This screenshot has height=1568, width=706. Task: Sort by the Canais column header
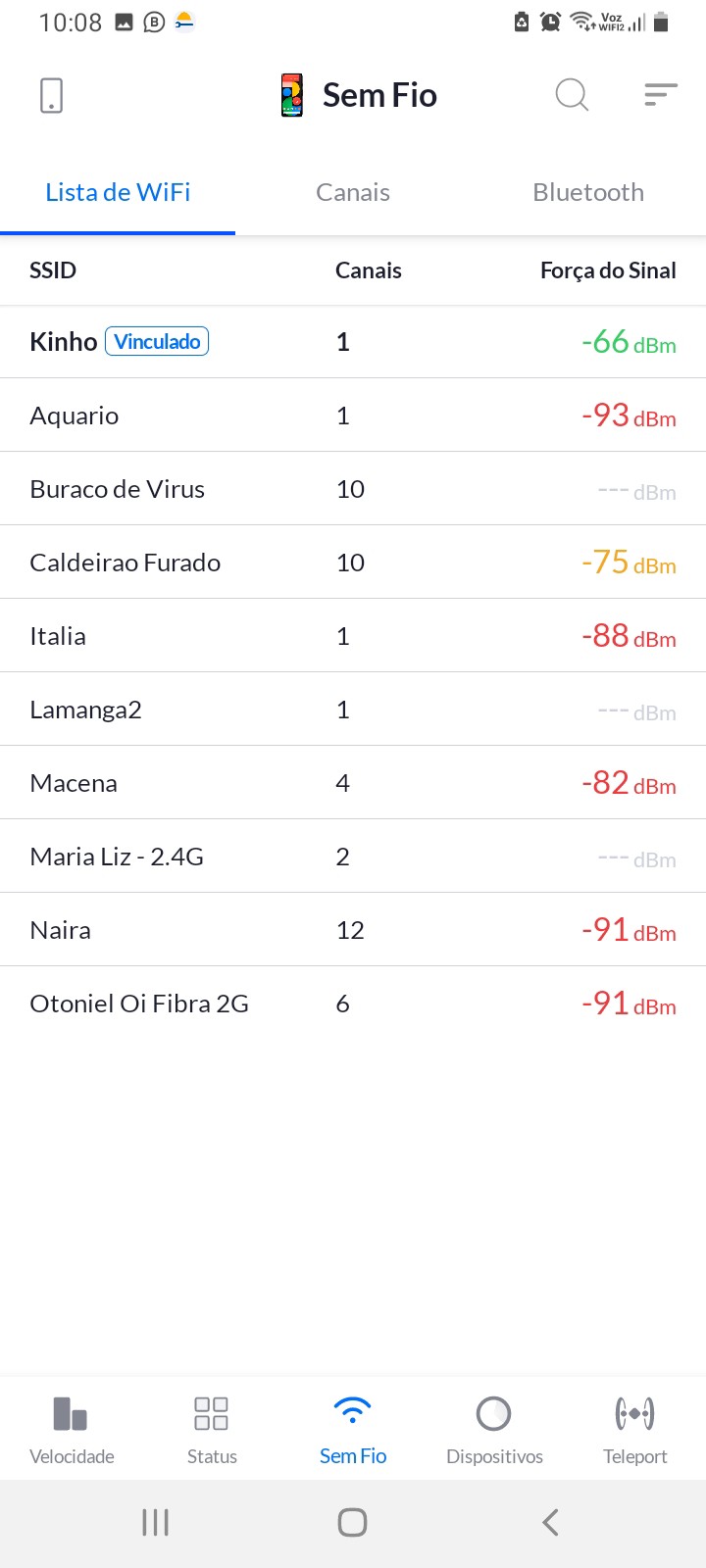tap(369, 270)
